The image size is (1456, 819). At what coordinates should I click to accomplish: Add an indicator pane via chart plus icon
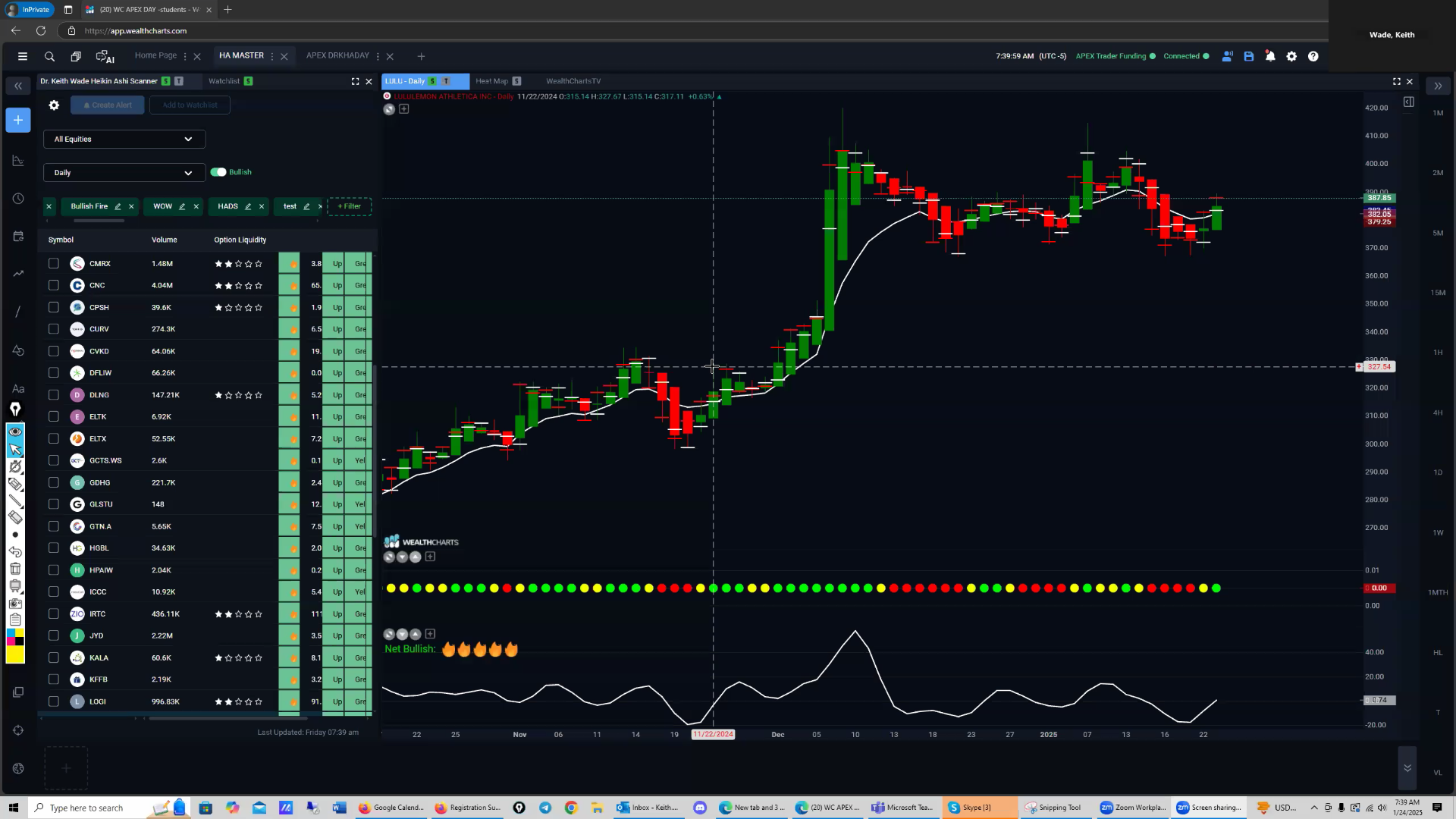(x=404, y=109)
